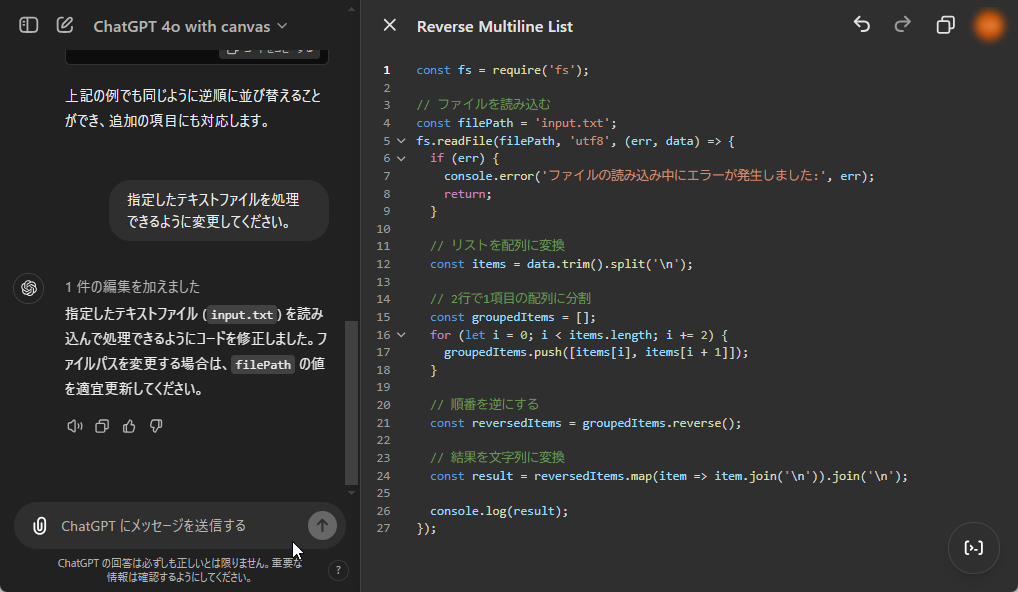This screenshot has height=592, width=1018.
Task: Open the help question mark button
Action: click(x=338, y=570)
